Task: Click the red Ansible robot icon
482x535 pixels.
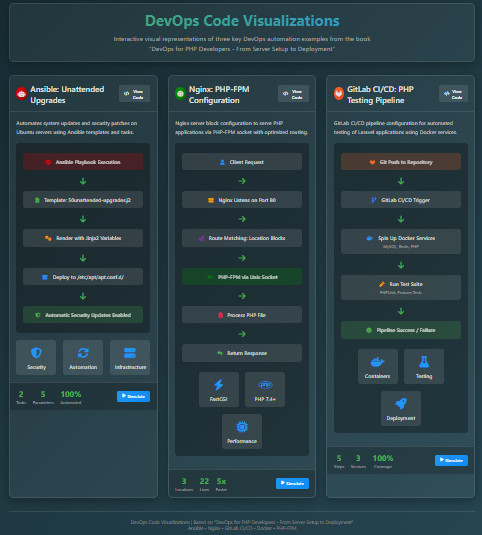Action: click(21, 93)
